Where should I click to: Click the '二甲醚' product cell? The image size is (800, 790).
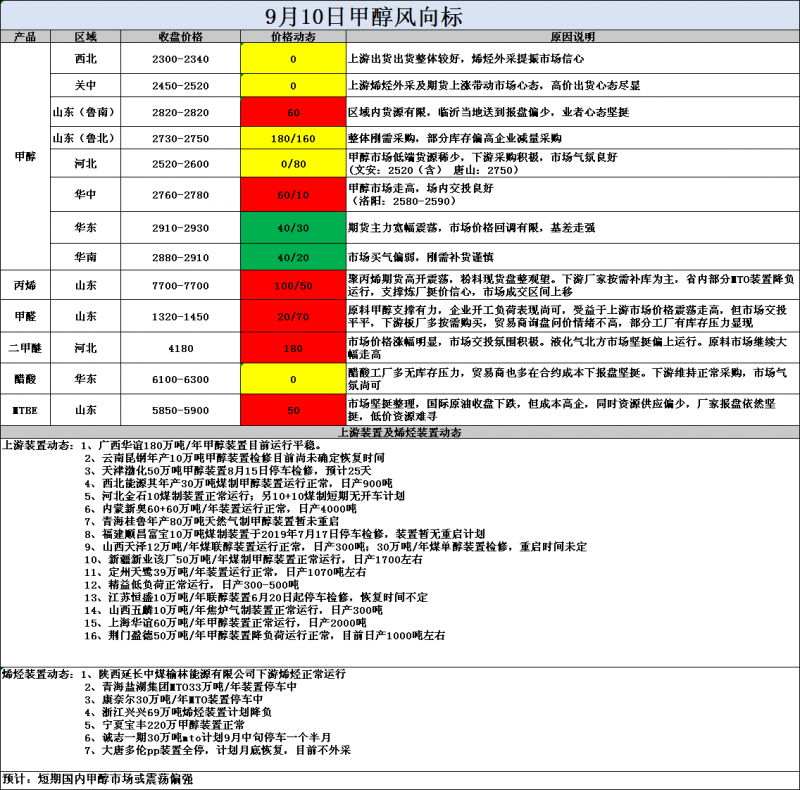coord(25,348)
